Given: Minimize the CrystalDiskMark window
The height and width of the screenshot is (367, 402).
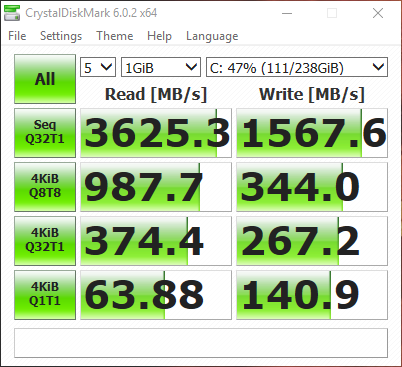Looking at the screenshot, I should [287, 13].
